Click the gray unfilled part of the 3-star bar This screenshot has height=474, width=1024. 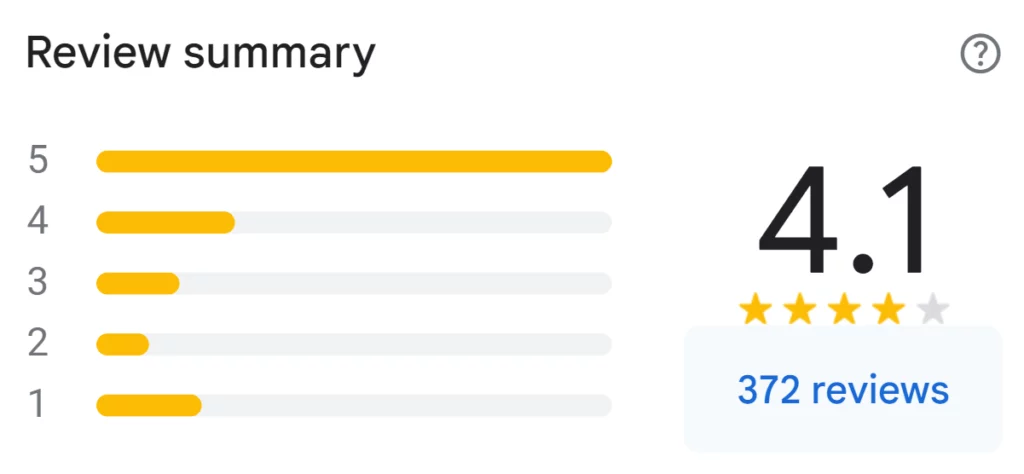click(x=395, y=283)
